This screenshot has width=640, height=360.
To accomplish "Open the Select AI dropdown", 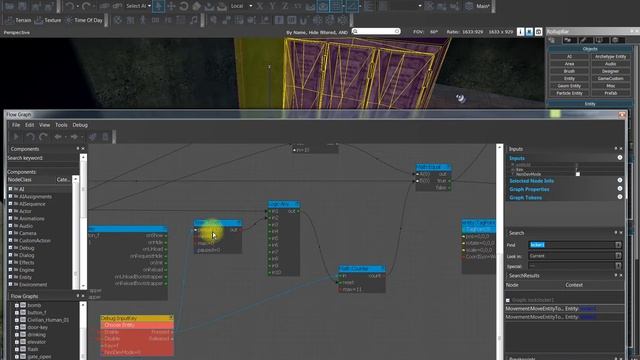I will pos(138,6).
